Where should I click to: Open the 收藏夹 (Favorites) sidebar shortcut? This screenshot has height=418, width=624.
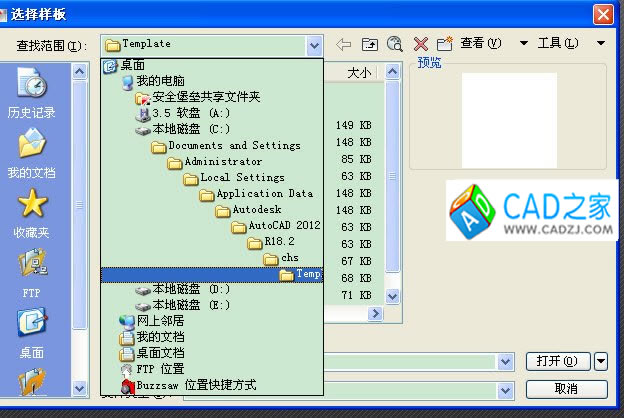click(x=33, y=214)
